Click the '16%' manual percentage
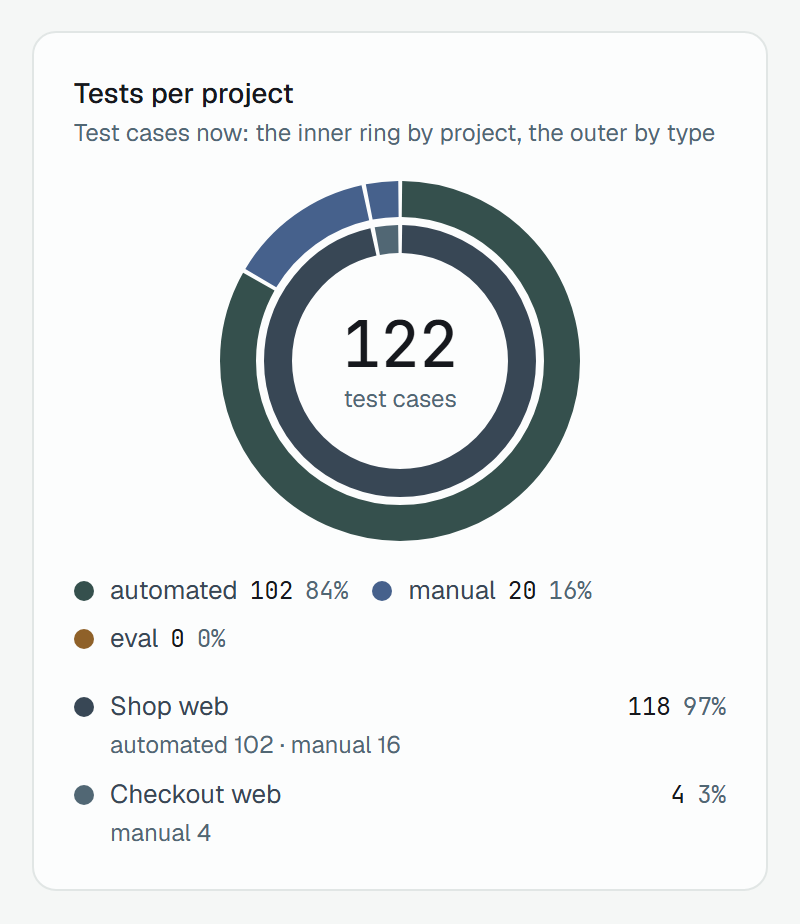The height and width of the screenshot is (924, 800). [570, 590]
